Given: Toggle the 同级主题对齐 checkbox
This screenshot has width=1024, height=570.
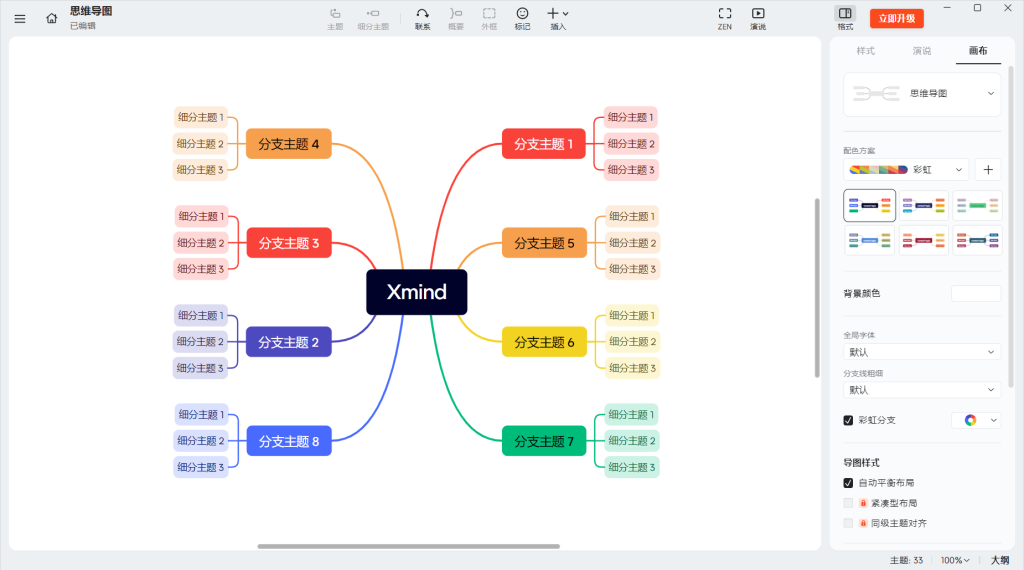Looking at the screenshot, I should tap(848, 523).
